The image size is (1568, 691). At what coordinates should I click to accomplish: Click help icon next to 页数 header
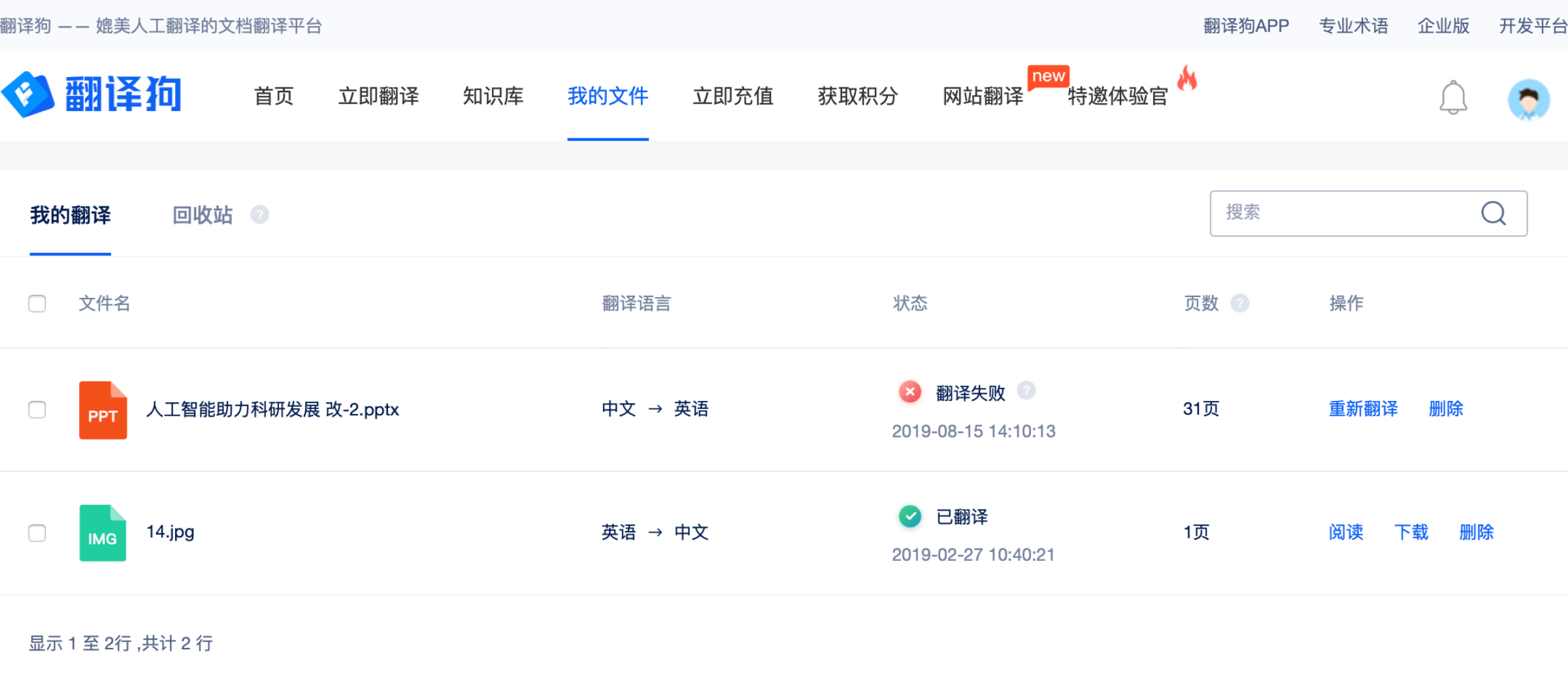pyautogui.click(x=1239, y=303)
